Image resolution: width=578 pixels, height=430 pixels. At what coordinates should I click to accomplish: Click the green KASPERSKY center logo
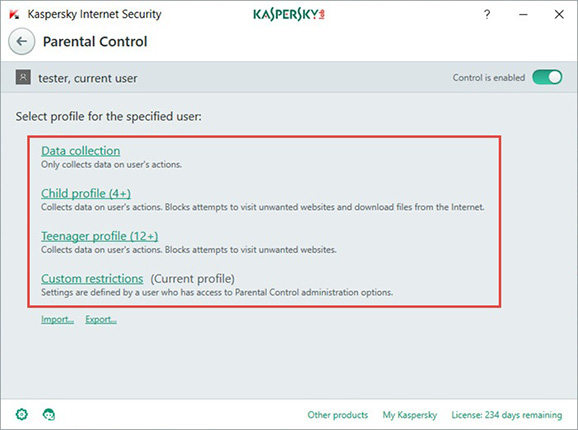(289, 14)
